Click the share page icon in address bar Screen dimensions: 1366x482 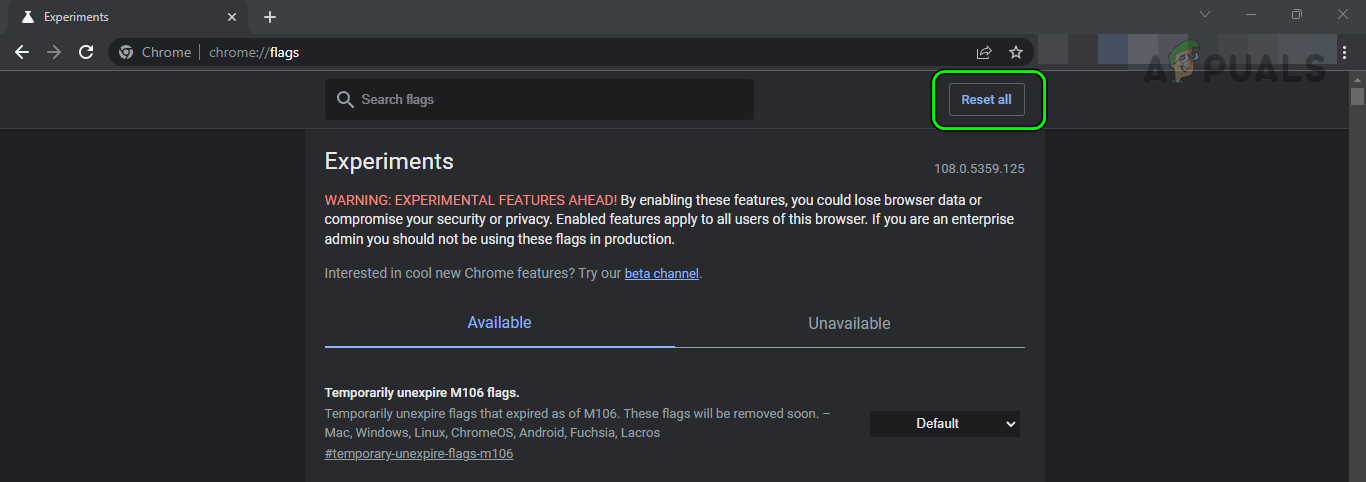[x=984, y=52]
